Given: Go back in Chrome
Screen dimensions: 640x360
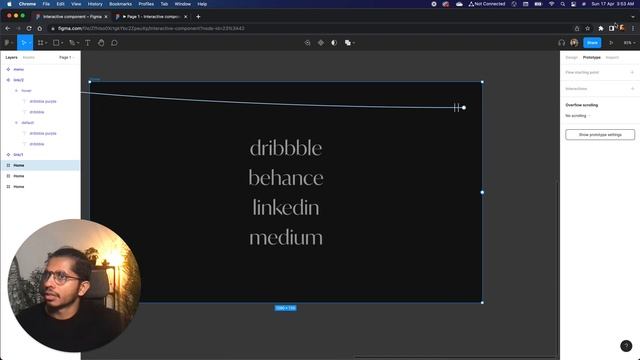Looking at the screenshot, I should tap(8, 29).
